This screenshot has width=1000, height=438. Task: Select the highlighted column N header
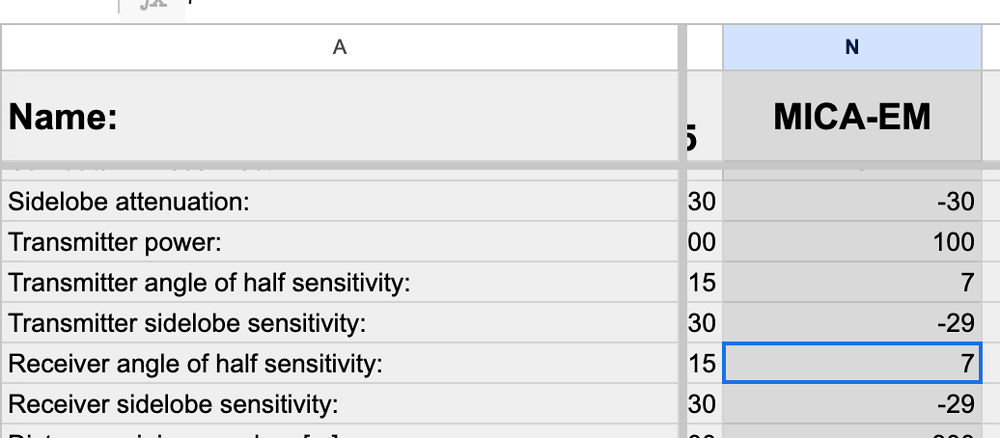click(852, 47)
